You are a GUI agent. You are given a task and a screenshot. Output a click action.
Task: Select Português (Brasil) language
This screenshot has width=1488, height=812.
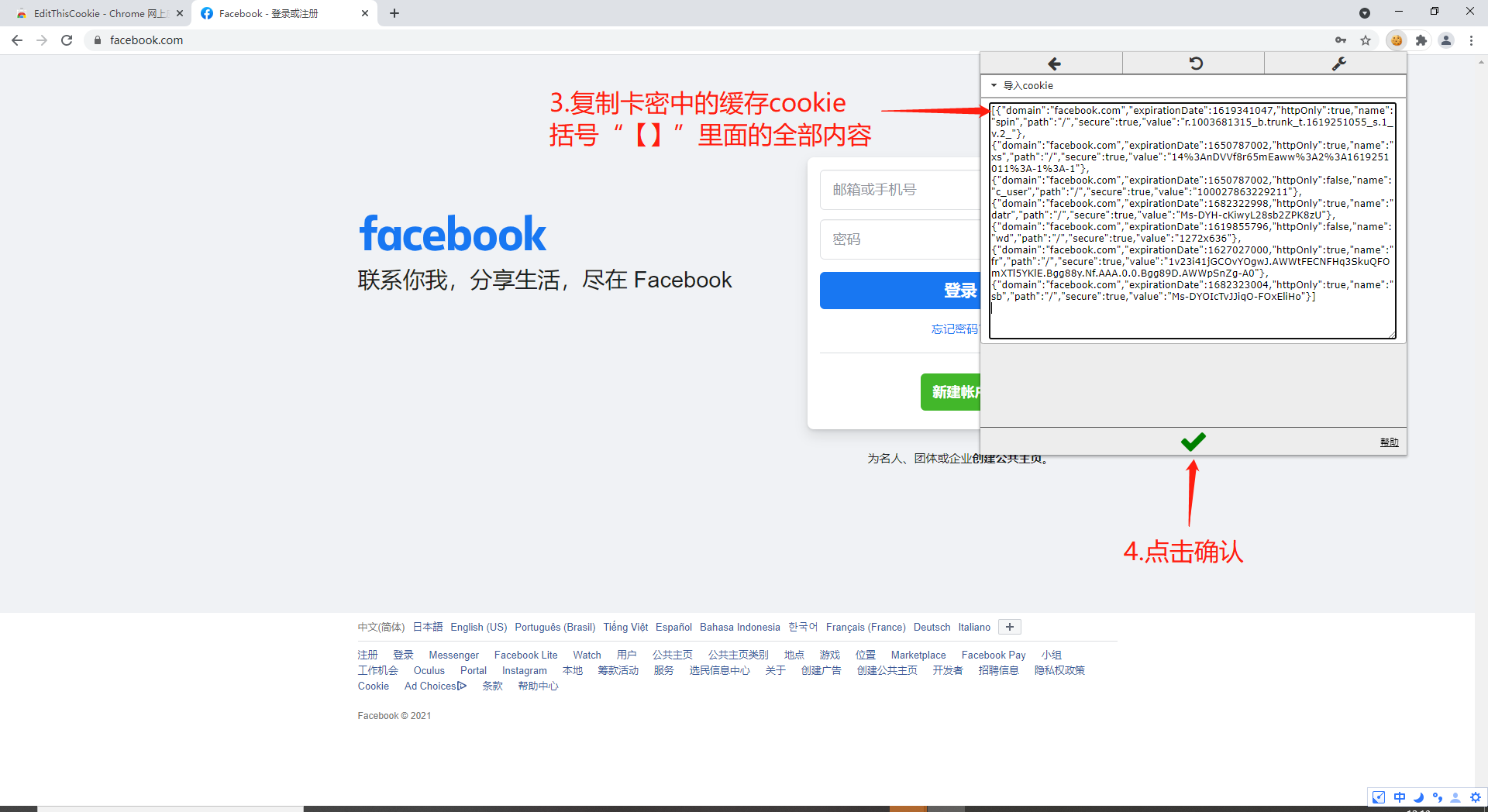(x=555, y=627)
